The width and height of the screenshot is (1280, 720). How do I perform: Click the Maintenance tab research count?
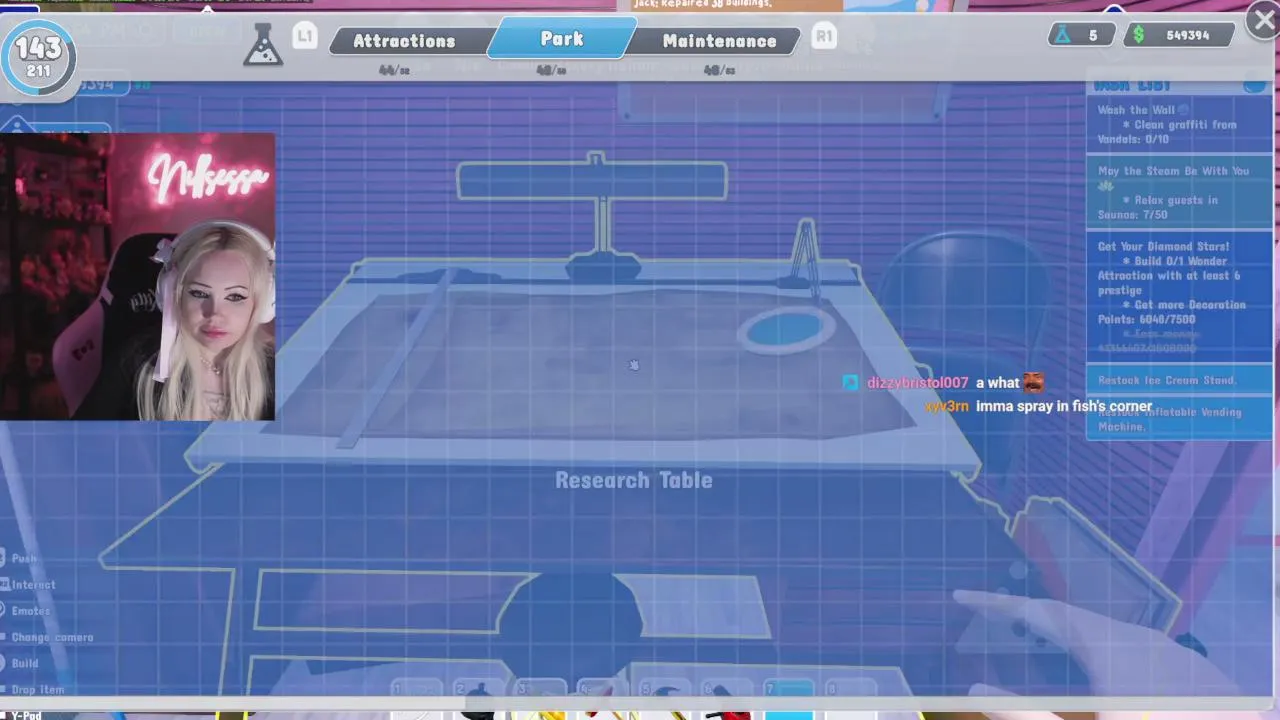(719, 70)
